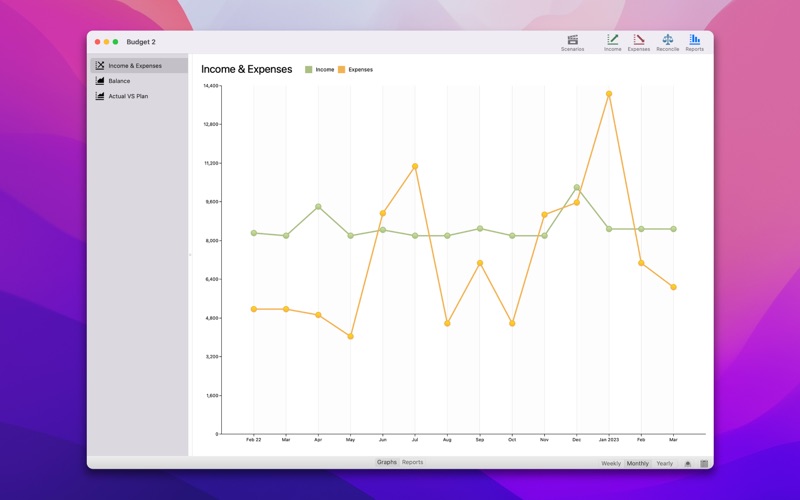Click the Income & Expenses sidebar icon
The height and width of the screenshot is (500, 800).
(100, 65)
